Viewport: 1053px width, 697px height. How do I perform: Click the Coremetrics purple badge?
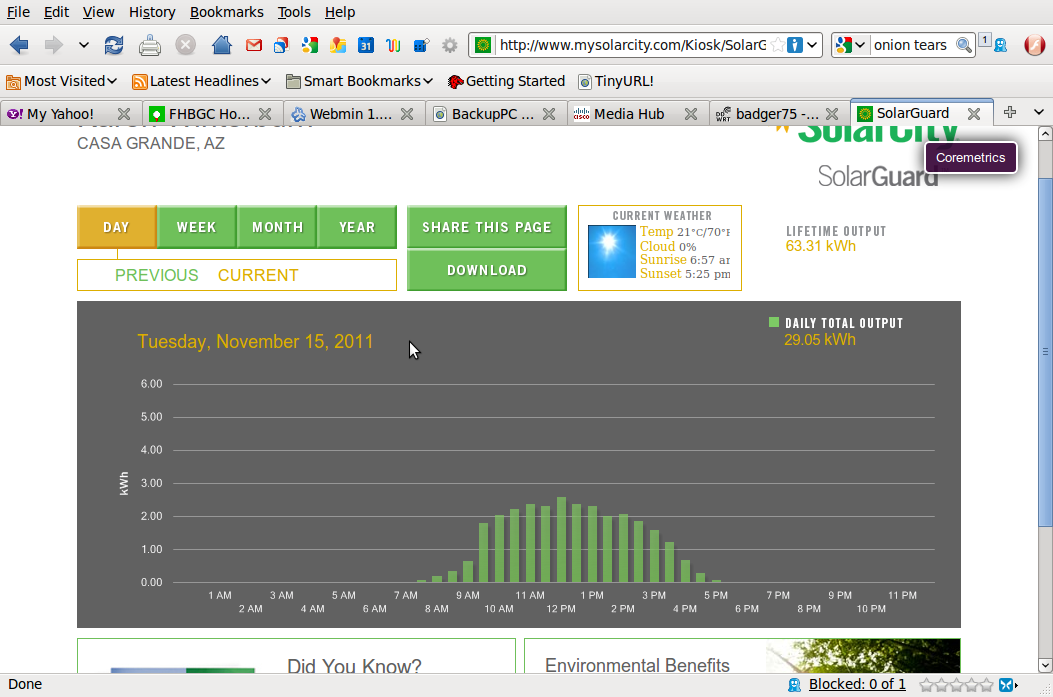point(970,158)
